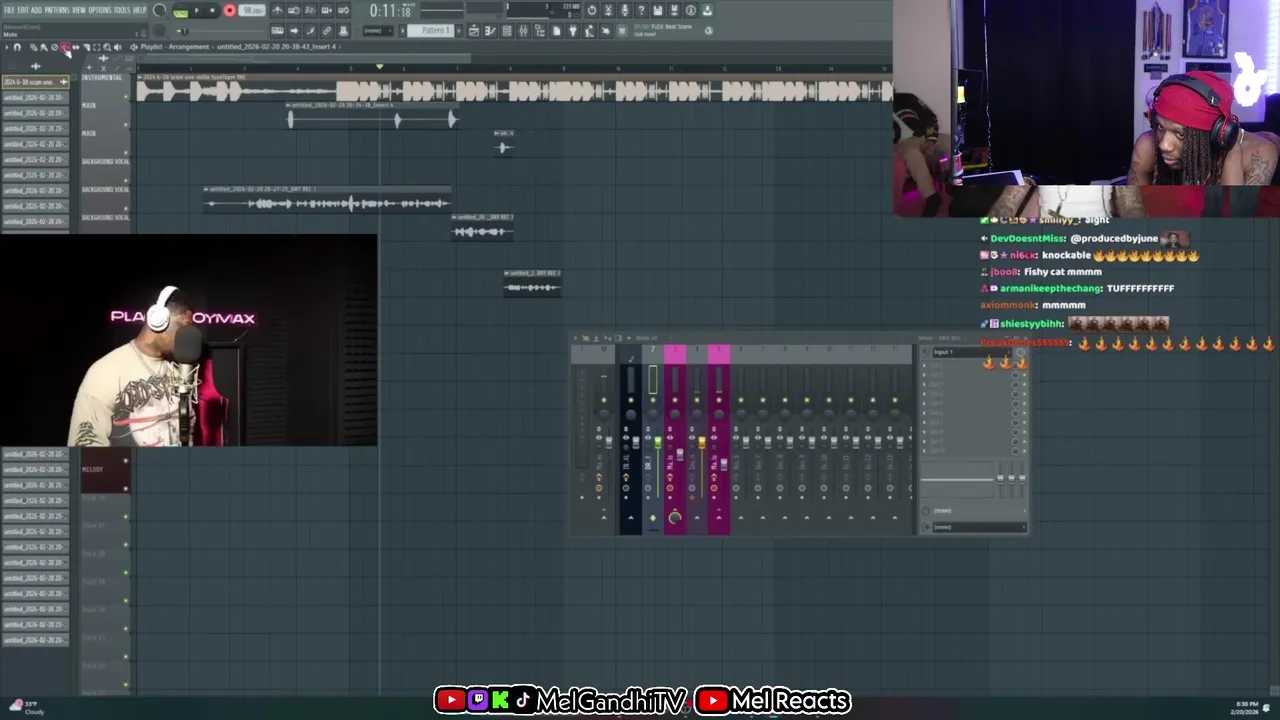Screen dimensions: 1280x720
Task: Open the PATTERNS menu
Action: (x=57, y=10)
